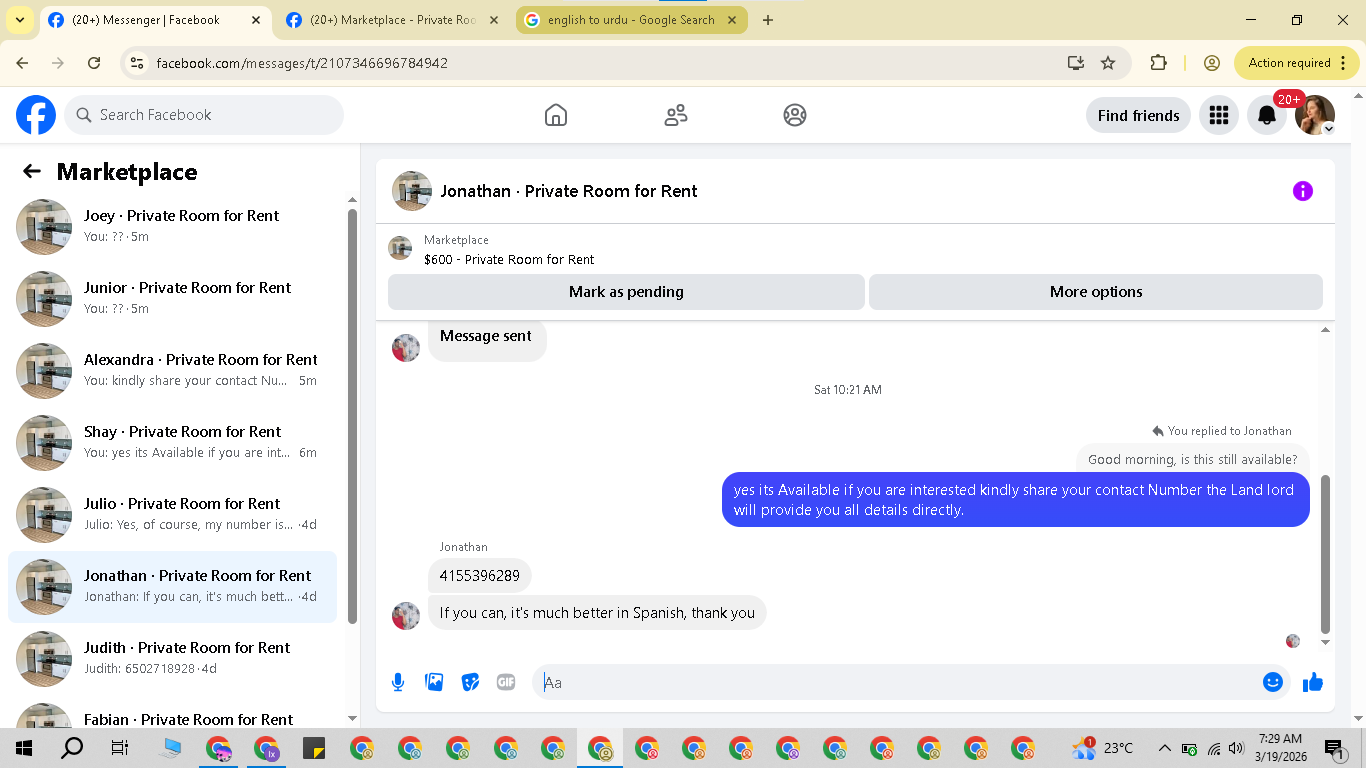Click Mark as pending button
The height and width of the screenshot is (768, 1366).
tap(626, 292)
